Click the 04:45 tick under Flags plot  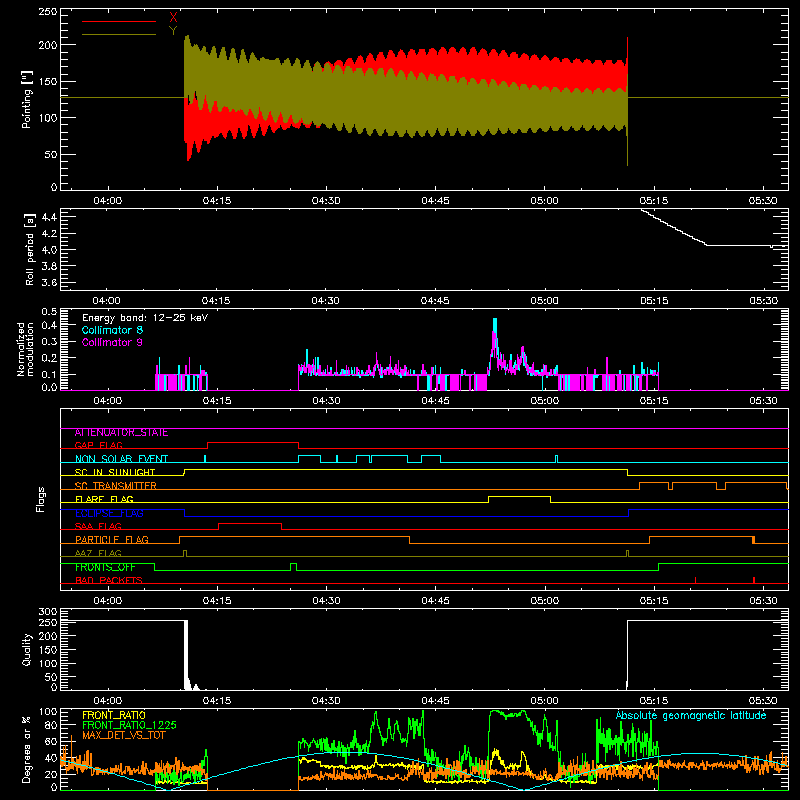[x=435, y=601]
